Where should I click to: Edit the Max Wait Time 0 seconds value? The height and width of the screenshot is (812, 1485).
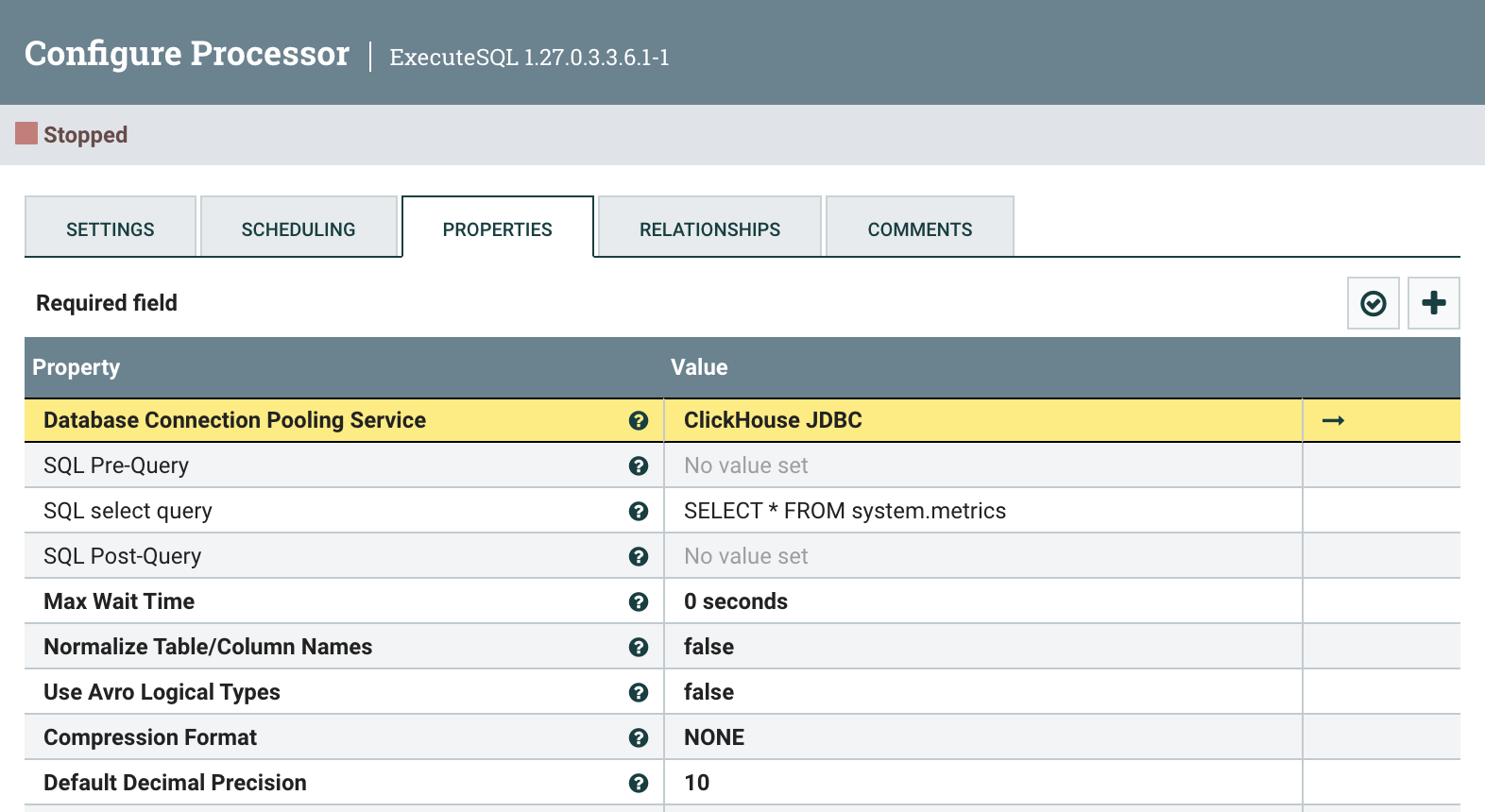pos(983,601)
